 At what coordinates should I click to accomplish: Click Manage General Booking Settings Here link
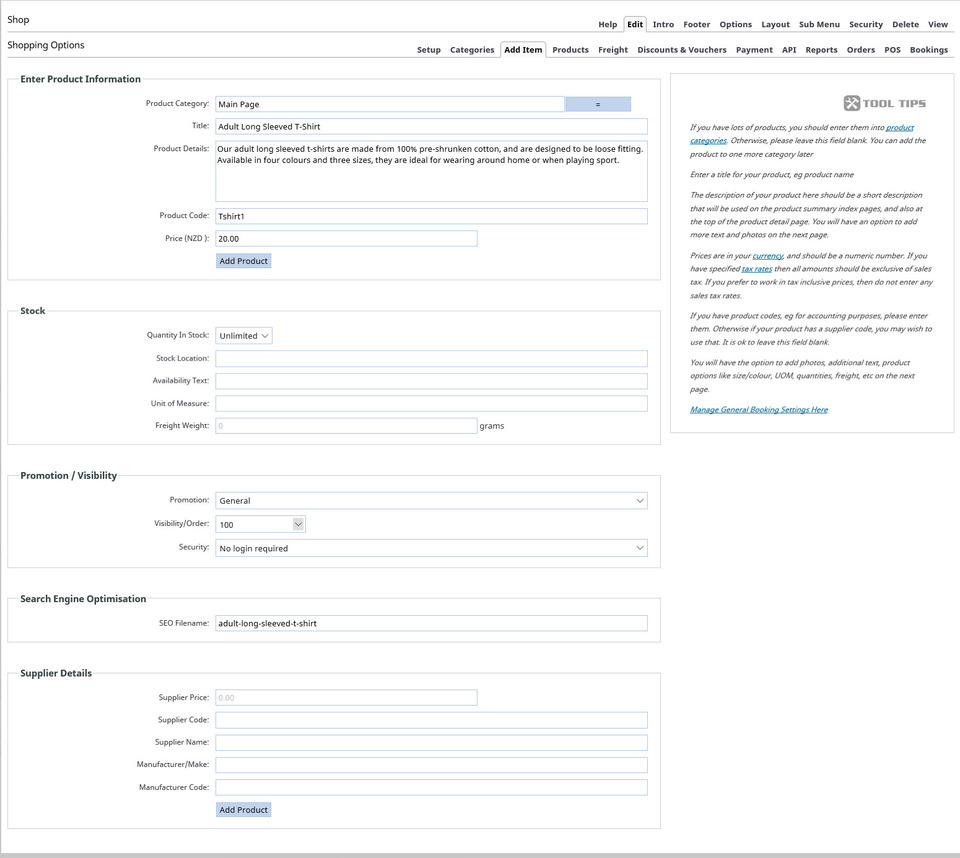coord(759,410)
